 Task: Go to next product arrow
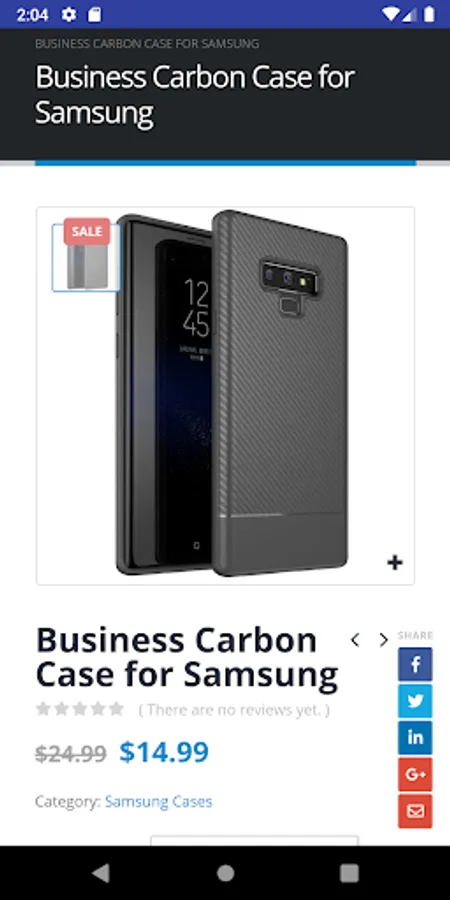pos(383,640)
